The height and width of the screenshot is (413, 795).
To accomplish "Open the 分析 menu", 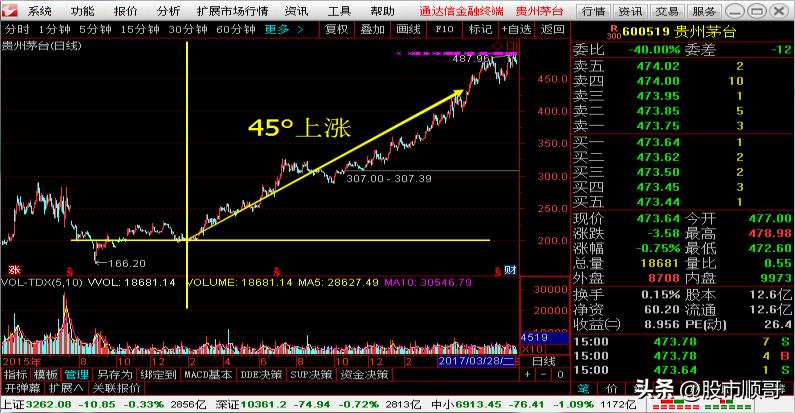I will pyautogui.click(x=168, y=11).
